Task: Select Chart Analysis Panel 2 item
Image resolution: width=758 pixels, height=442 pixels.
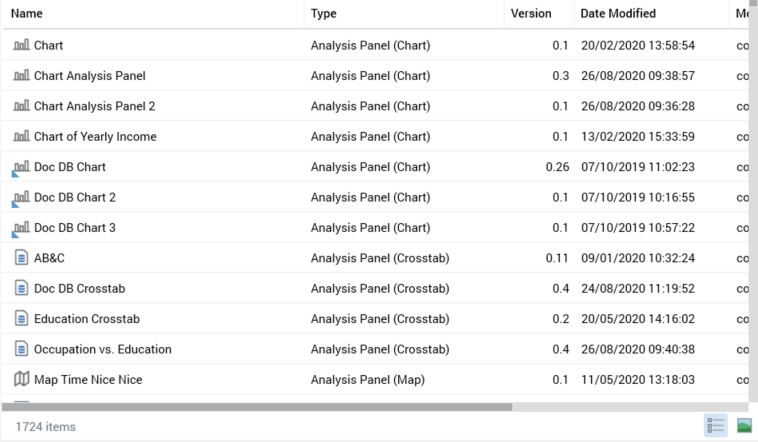Action: [94, 106]
